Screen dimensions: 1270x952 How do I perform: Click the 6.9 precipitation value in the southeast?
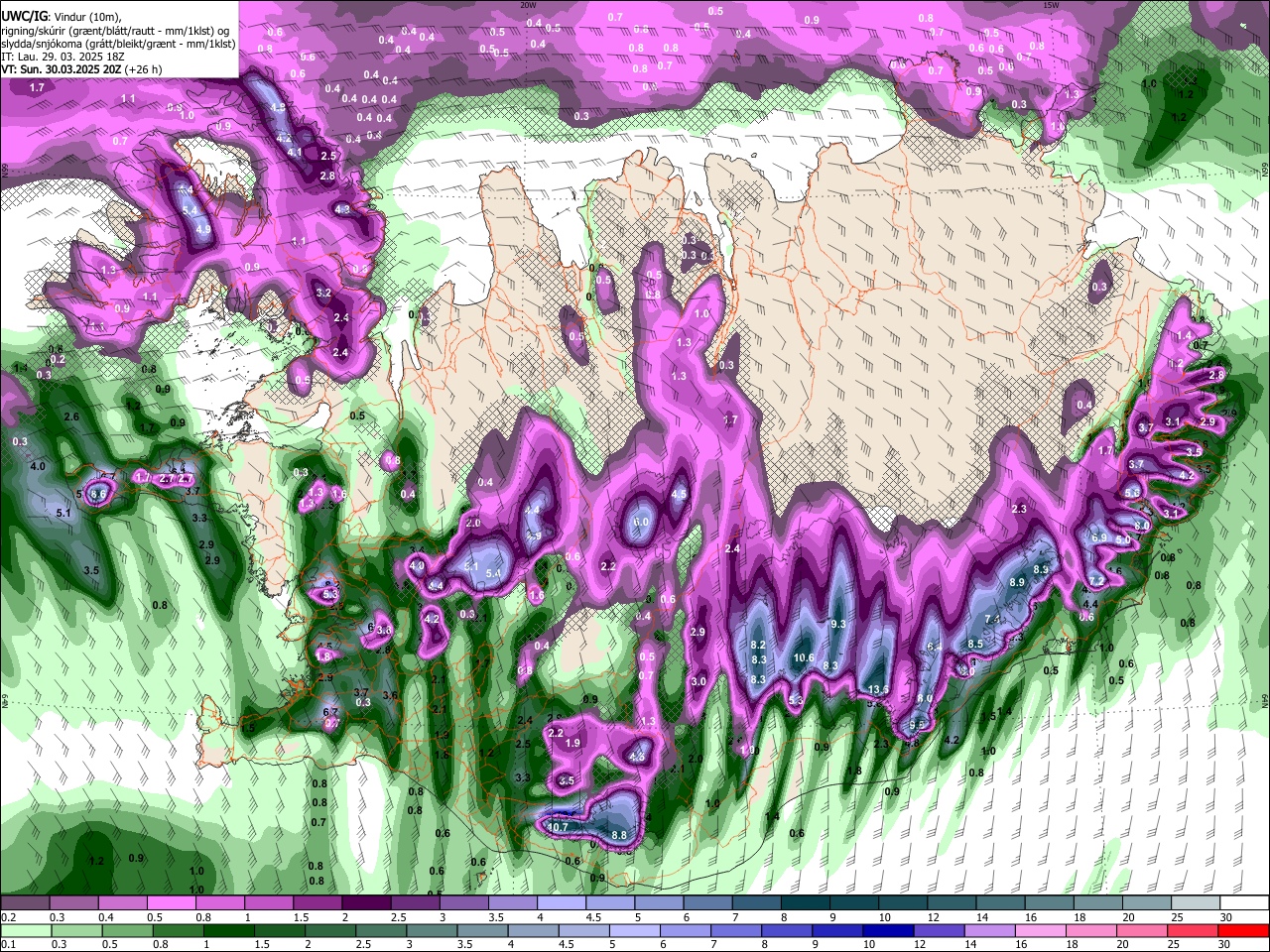pyautogui.click(x=1098, y=537)
